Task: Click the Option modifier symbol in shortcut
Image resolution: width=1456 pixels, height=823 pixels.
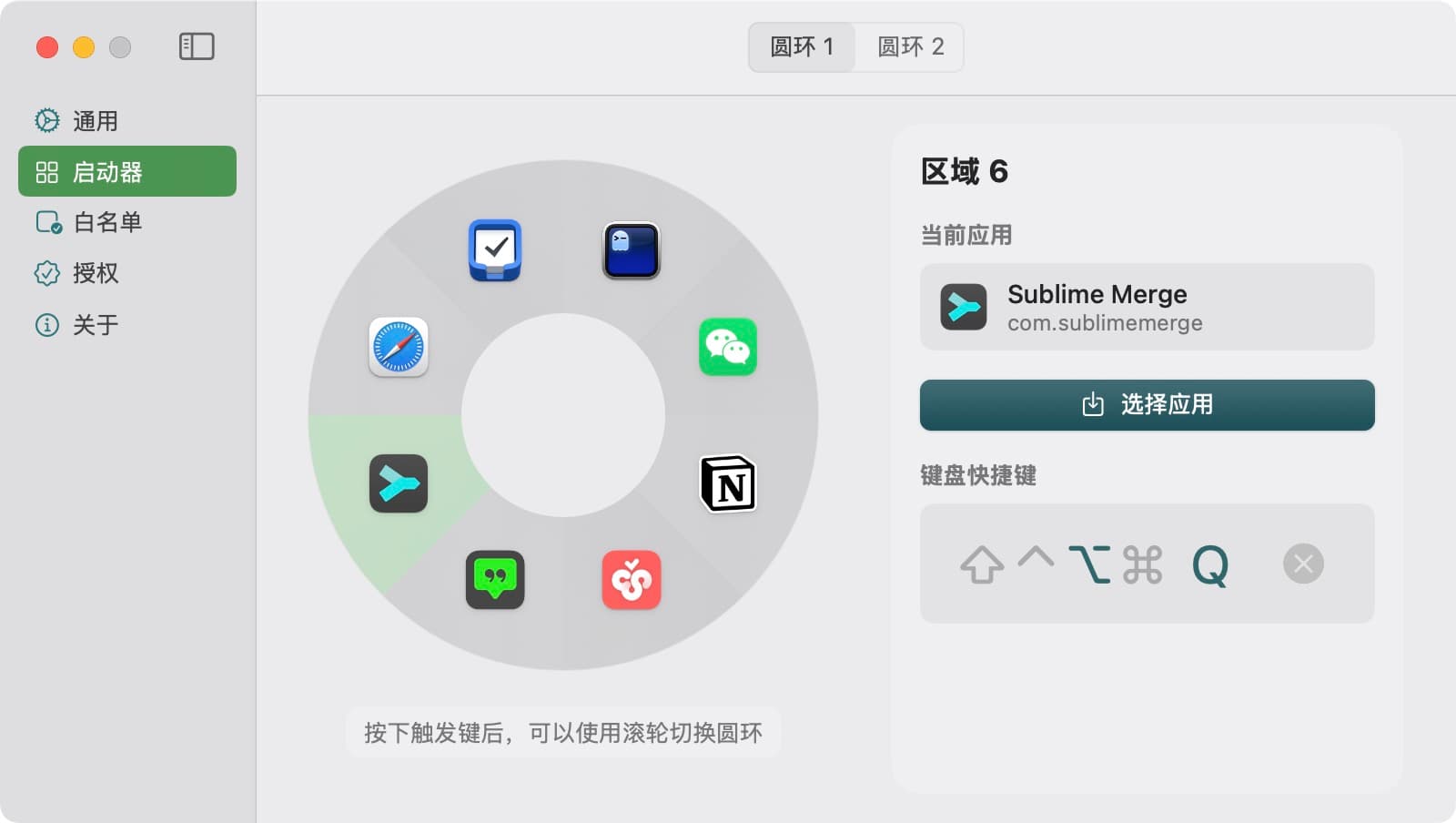Action: [1089, 564]
